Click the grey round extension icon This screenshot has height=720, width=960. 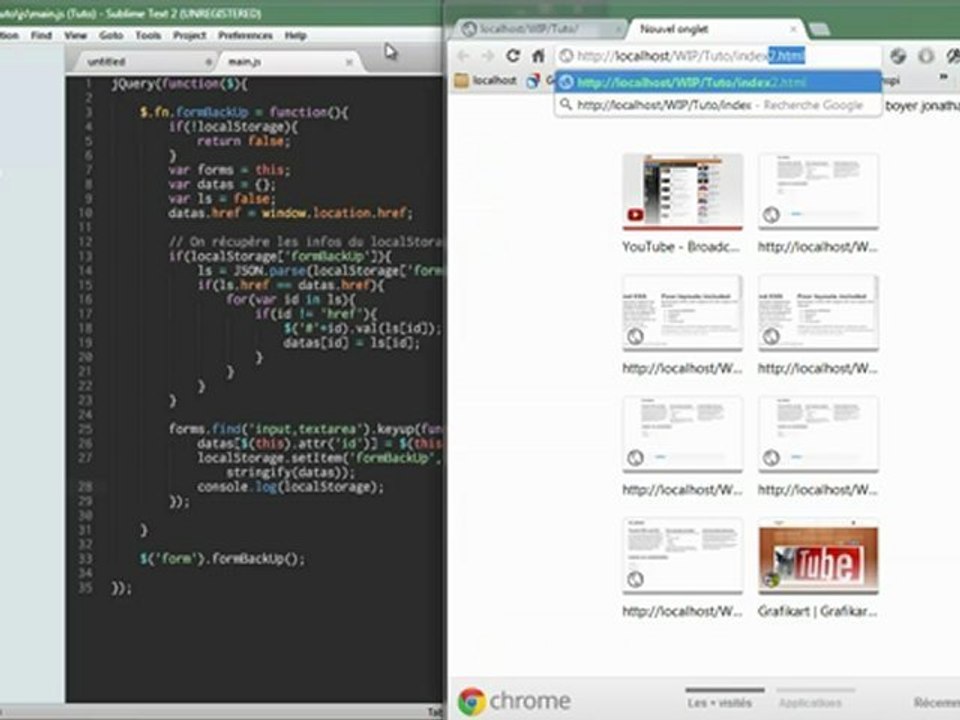click(x=926, y=56)
